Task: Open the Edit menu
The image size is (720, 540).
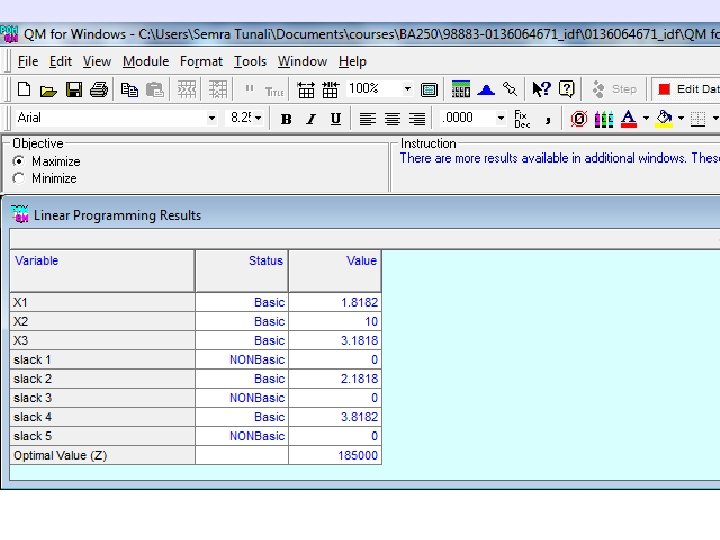Action: click(x=61, y=61)
